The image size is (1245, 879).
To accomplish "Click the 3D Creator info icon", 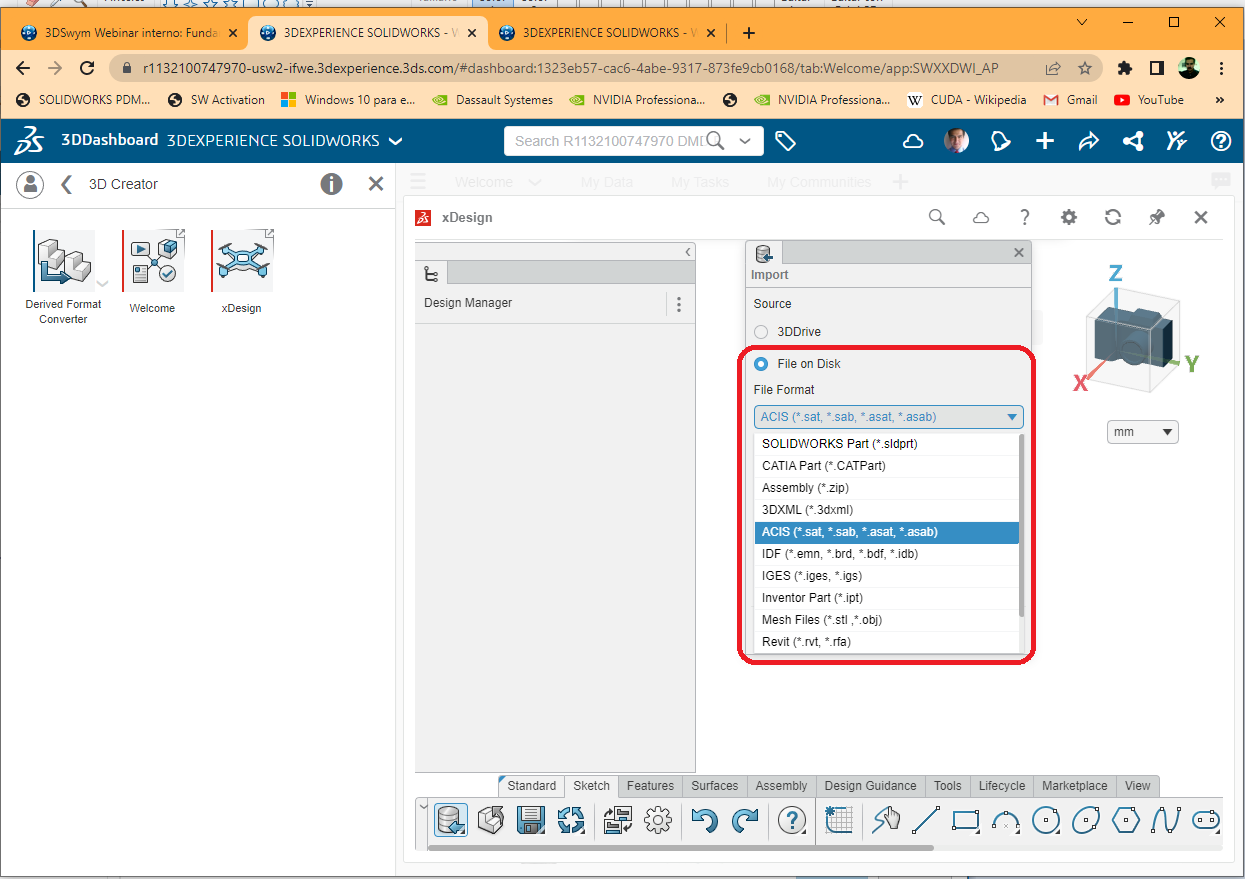I will pyautogui.click(x=331, y=184).
